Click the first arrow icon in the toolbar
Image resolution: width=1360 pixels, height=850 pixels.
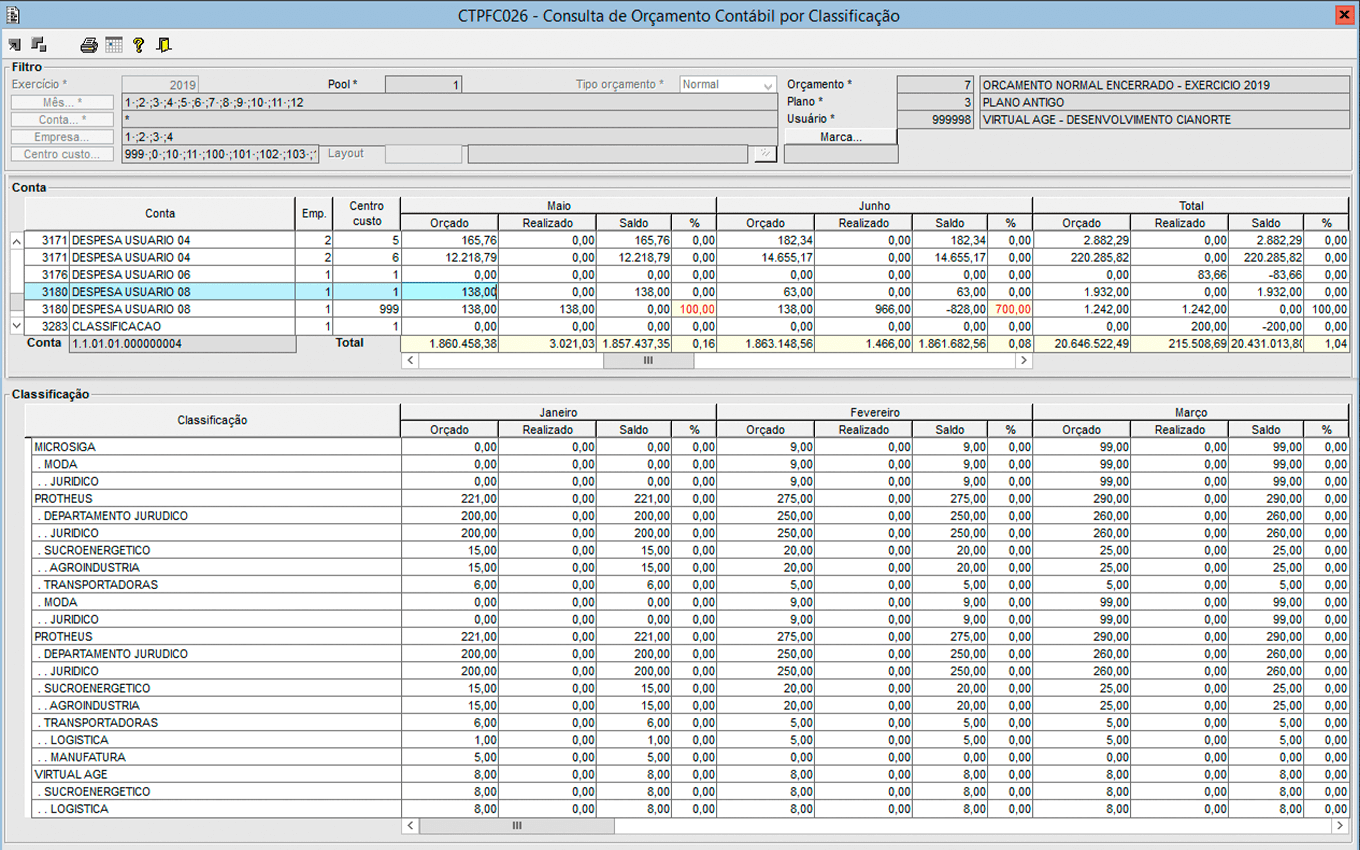[14, 45]
